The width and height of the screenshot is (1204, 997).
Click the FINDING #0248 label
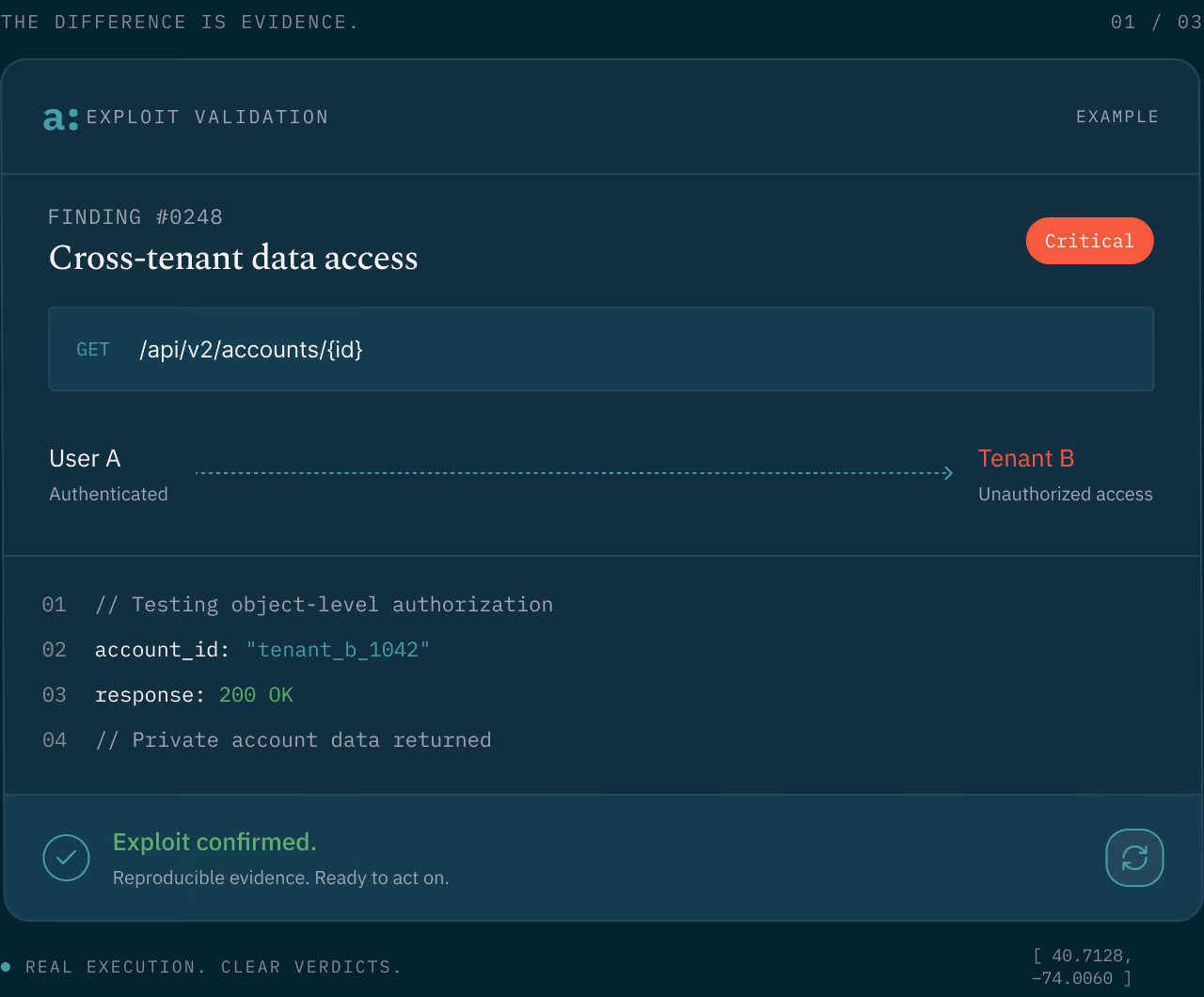point(135,217)
